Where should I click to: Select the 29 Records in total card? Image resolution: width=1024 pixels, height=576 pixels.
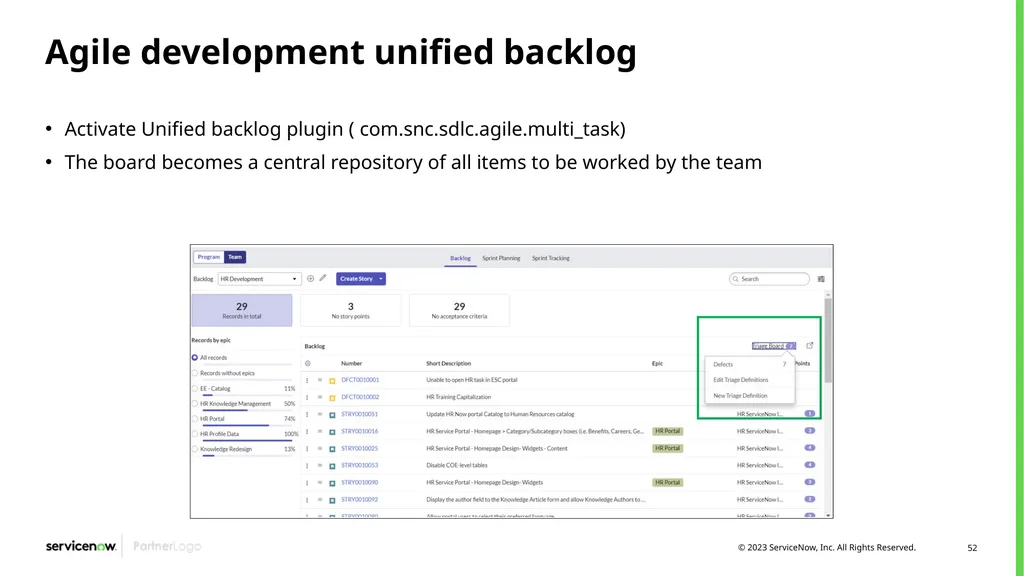(242, 310)
